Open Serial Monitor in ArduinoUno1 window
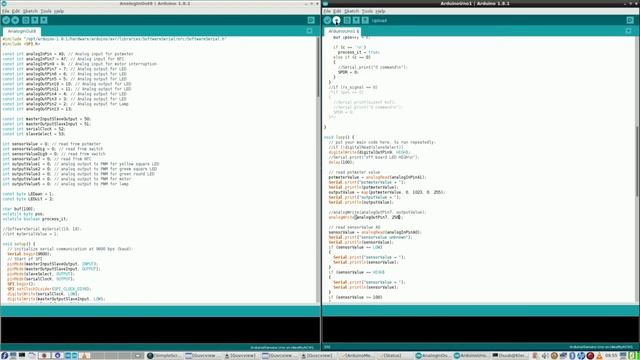640x360 pixels. point(630,20)
